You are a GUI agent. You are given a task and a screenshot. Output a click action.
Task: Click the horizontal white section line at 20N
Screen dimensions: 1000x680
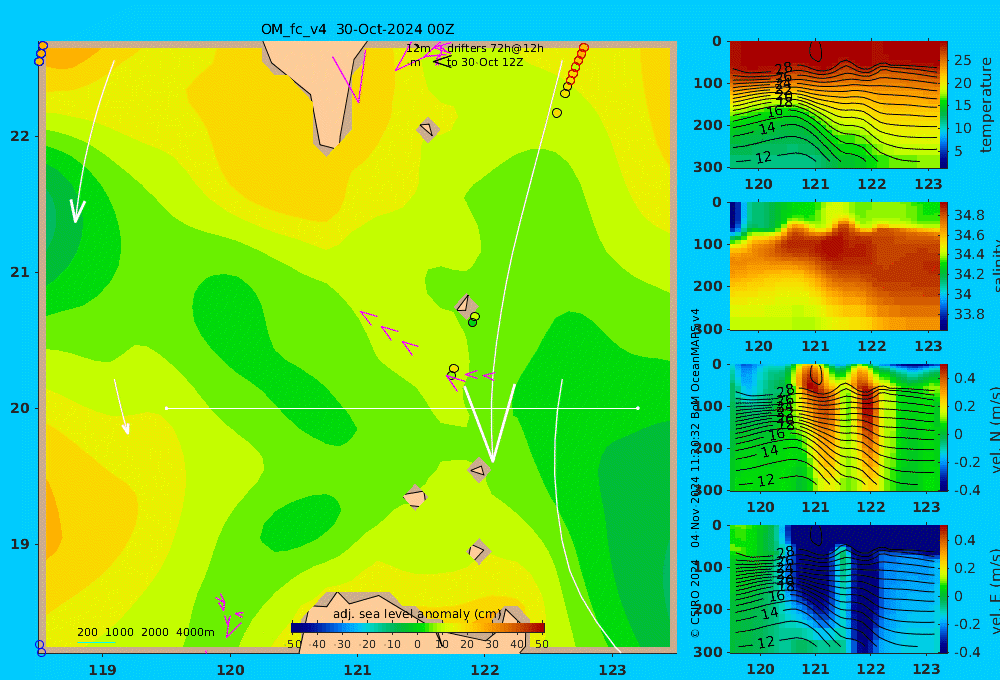pyautogui.click(x=402, y=408)
